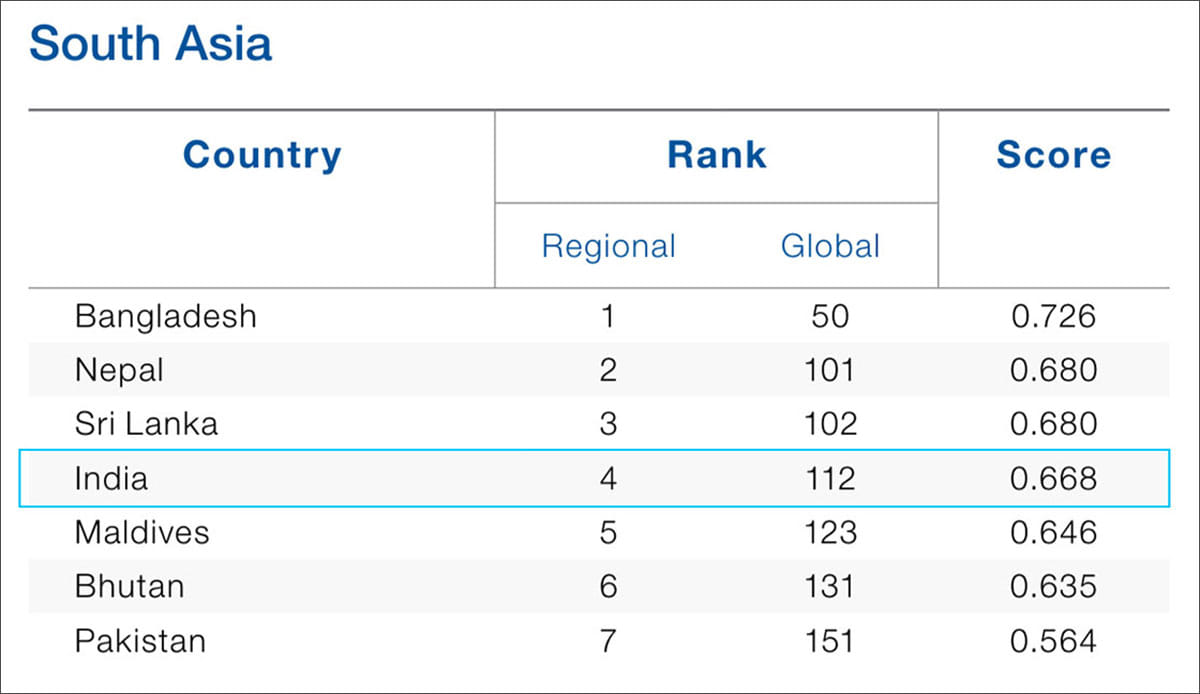Select the Country column header
This screenshot has width=1200, height=694.
(262, 155)
